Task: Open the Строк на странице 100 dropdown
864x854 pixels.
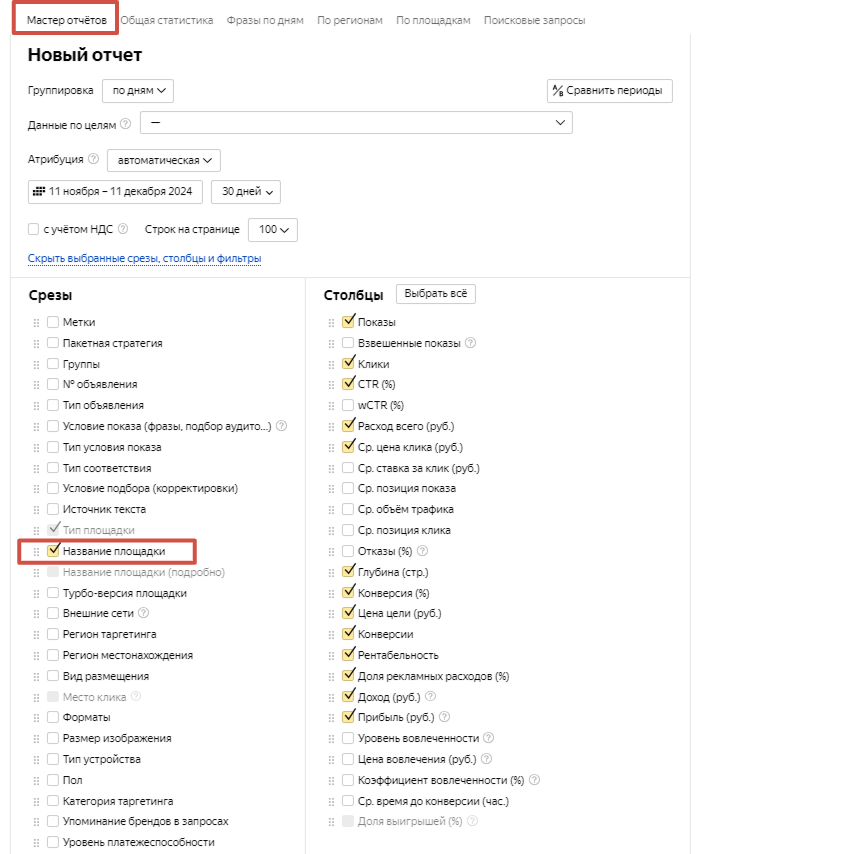Action: [272, 230]
